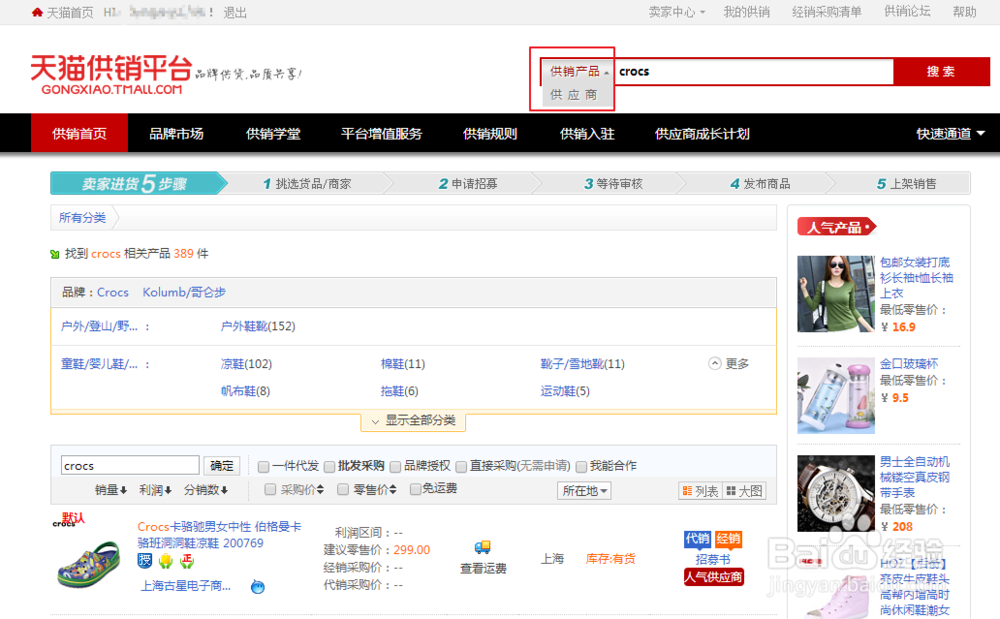The width and height of the screenshot is (1000, 619).
Task: Sort results by 分销数
Action: pos(206,490)
